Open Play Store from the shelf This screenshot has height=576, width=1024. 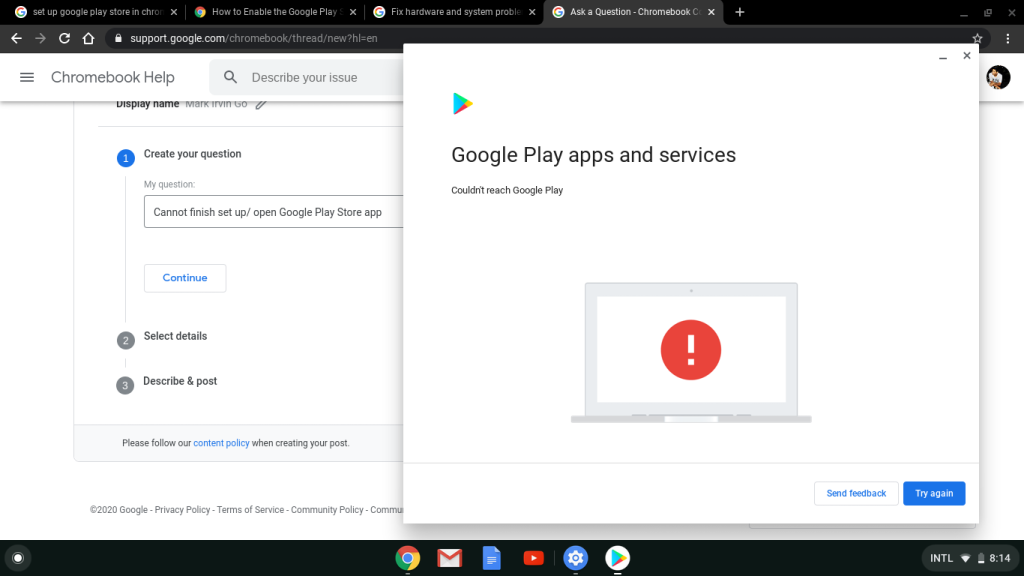click(x=617, y=558)
